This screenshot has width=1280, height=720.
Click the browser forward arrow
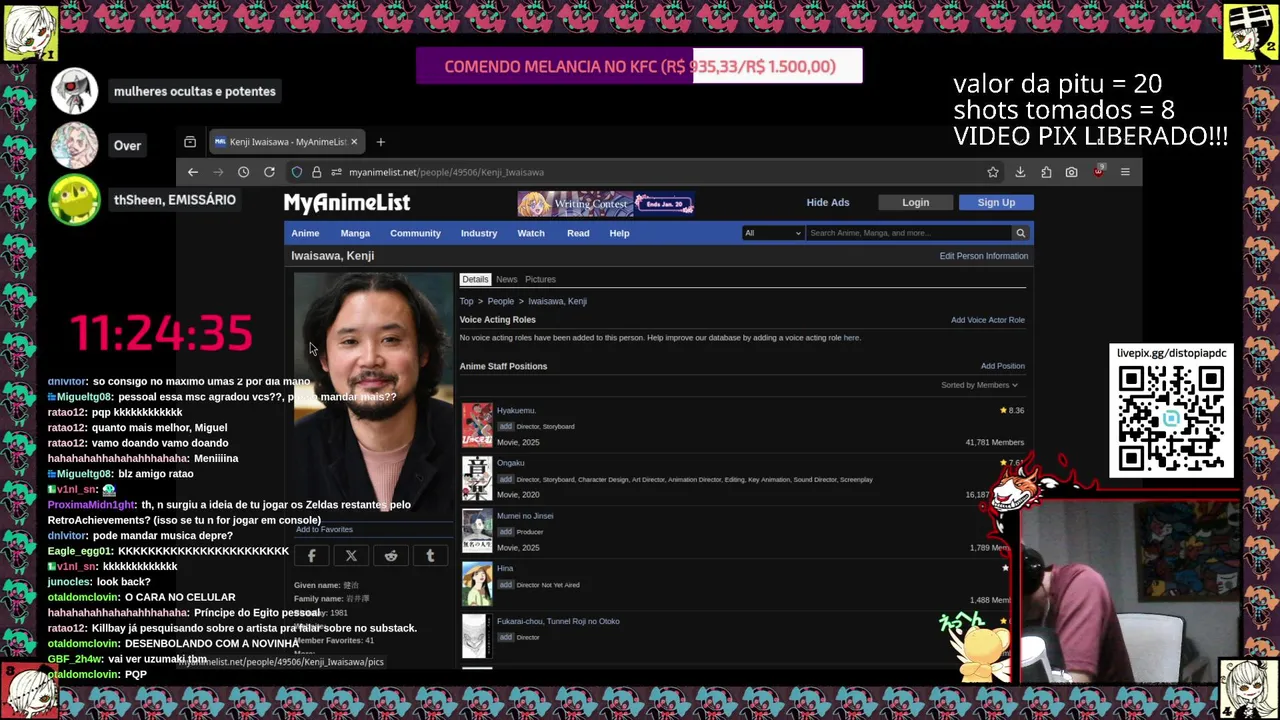(218, 172)
